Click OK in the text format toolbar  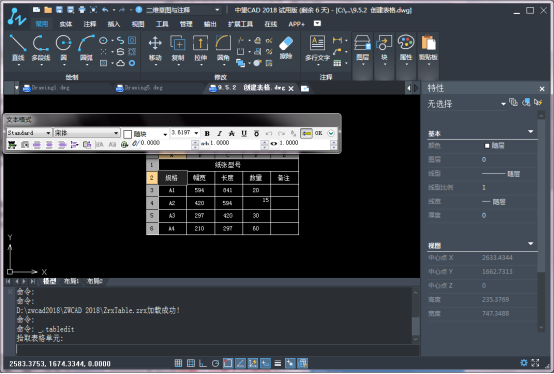[x=318, y=133]
